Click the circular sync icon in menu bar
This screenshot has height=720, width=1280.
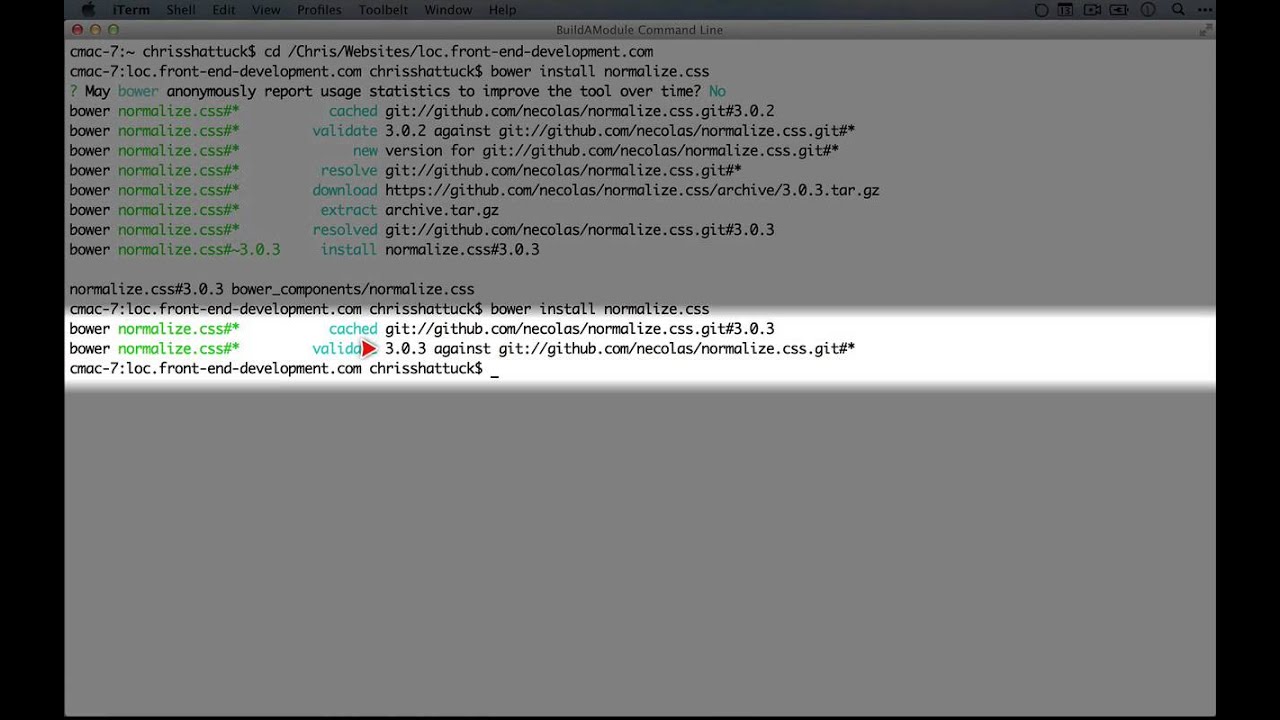coord(1041,10)
